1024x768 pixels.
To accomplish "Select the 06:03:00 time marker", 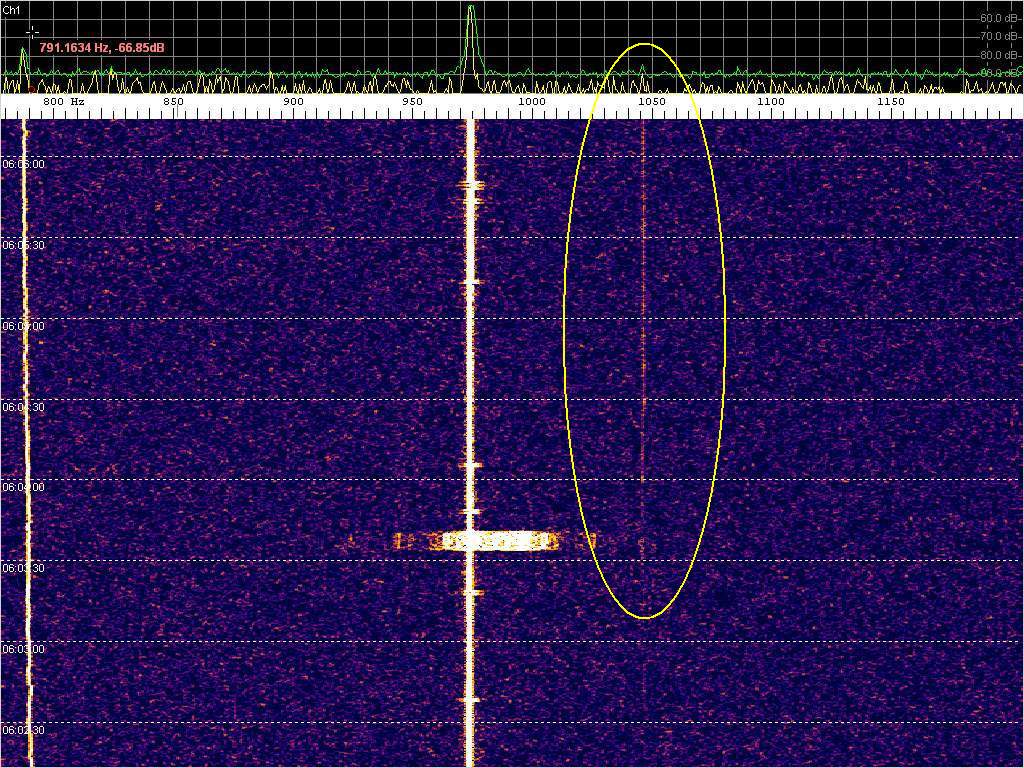I will click(23, 649).
